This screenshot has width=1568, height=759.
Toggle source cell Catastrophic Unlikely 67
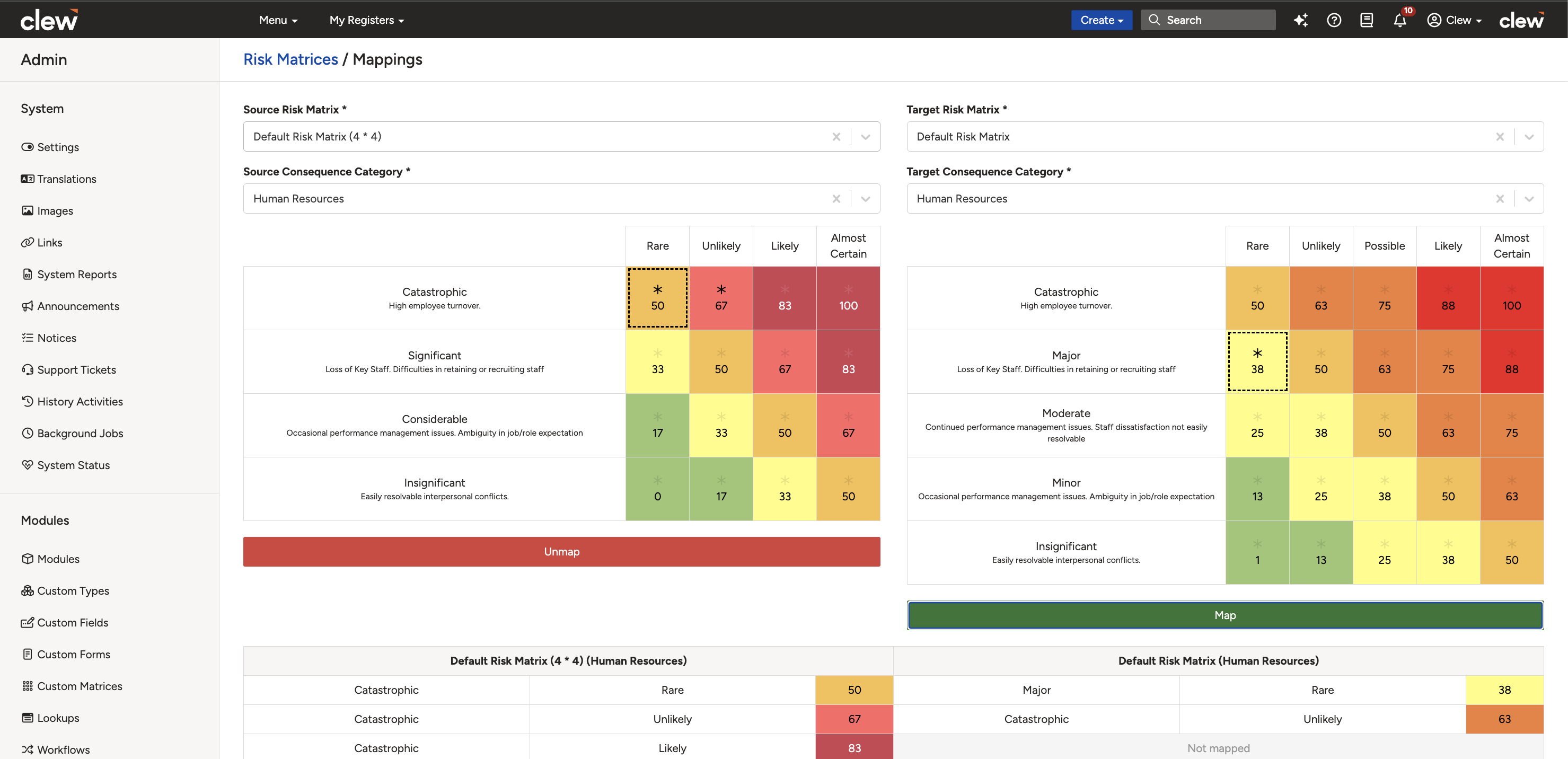pyautogui.click(x=721, y=298)
